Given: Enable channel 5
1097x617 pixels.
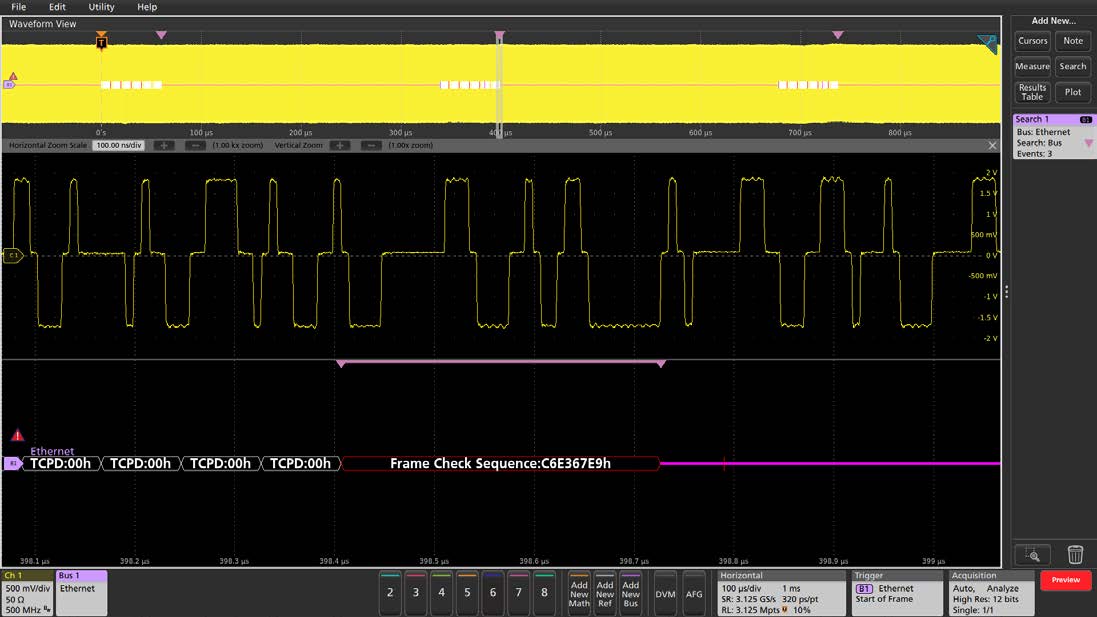Looking at the screenshot, I should (x=466, y=593).
